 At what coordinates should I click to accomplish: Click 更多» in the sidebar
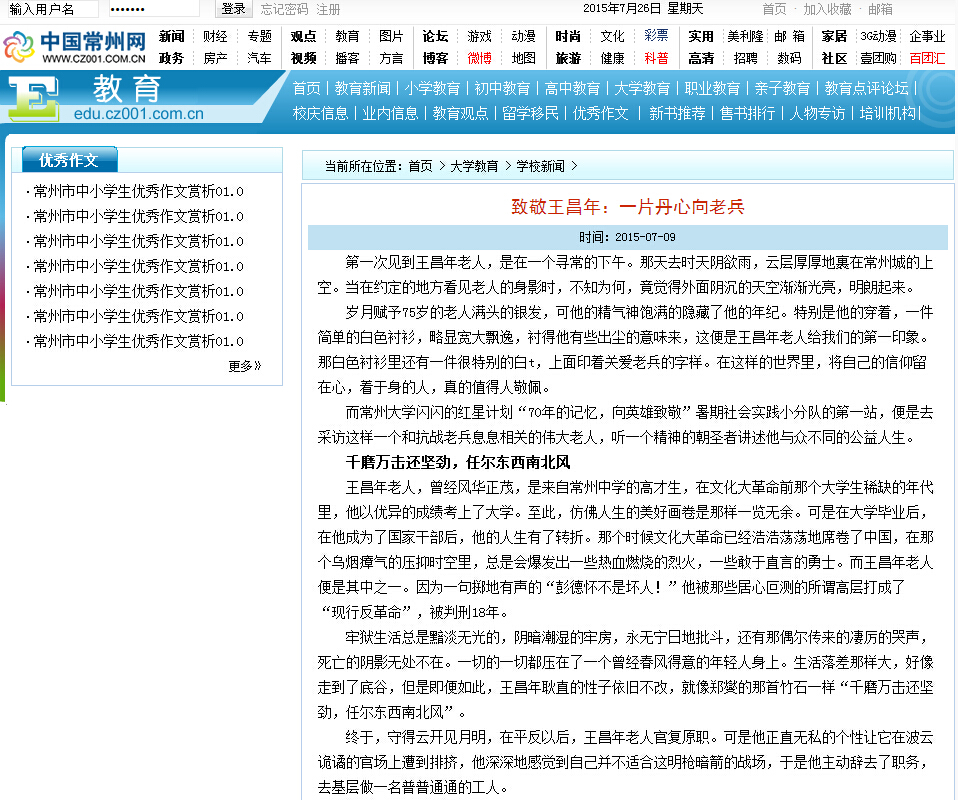244,366
